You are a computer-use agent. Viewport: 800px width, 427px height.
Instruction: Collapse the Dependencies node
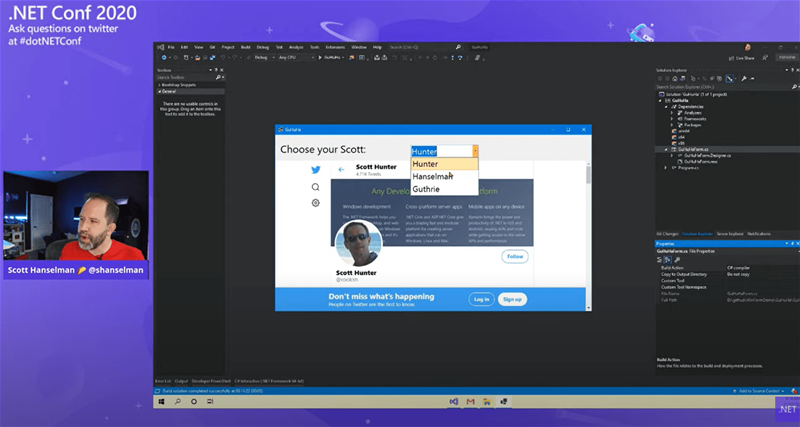pyautogui.click(x=666, y=107)
